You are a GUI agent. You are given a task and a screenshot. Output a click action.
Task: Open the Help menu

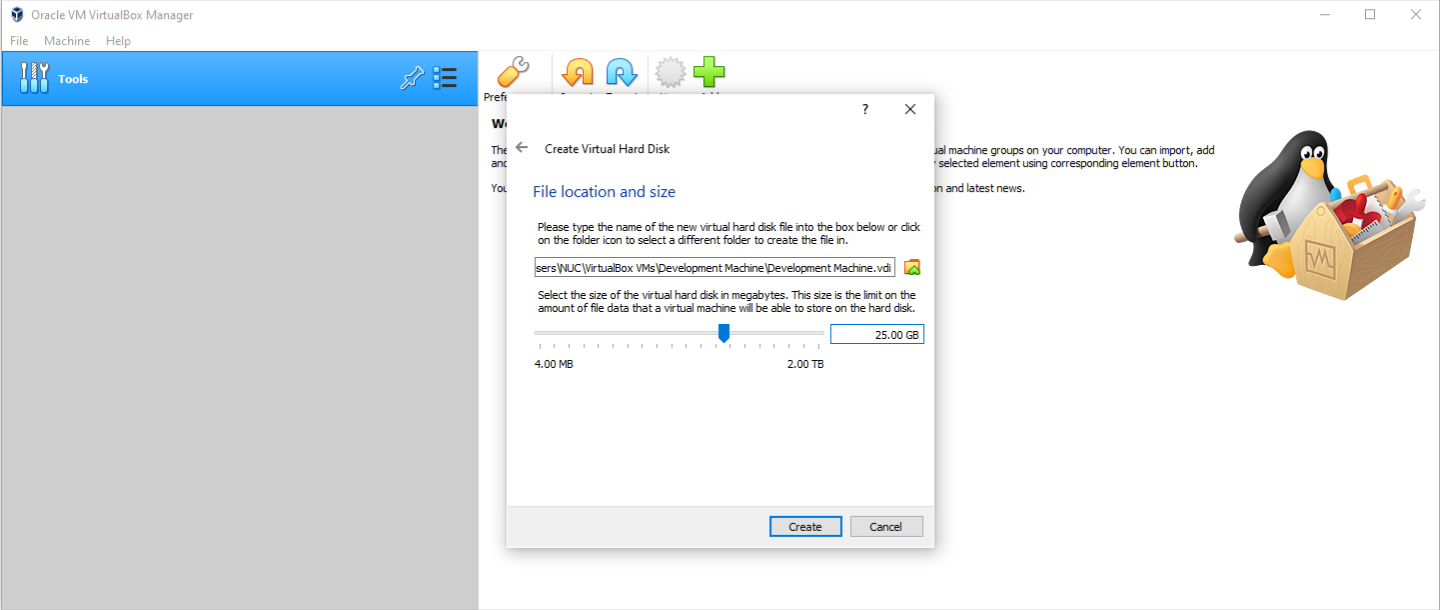pyautogui.click(x=118, y=41)
